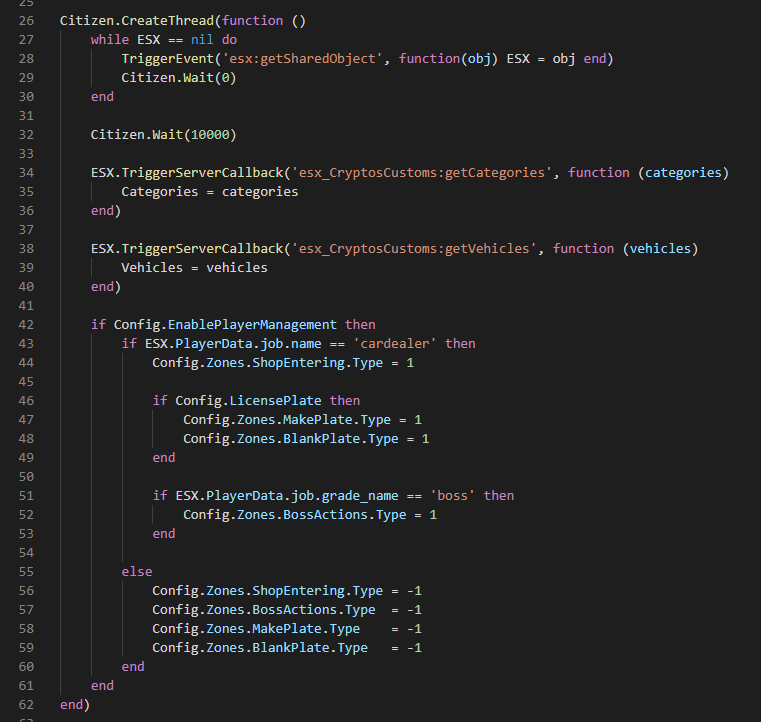Place cursor on the 'while' keyword
This screenshot has height=722, width=761.
point(110,40)
